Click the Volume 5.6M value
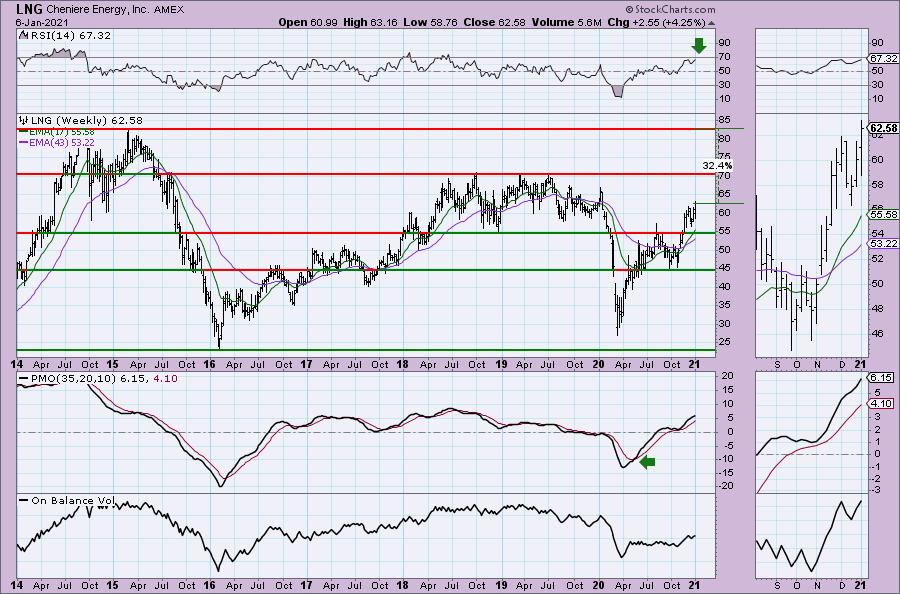Image resolution: width=900 pixels, height=594 pixels. coord(567,22)
